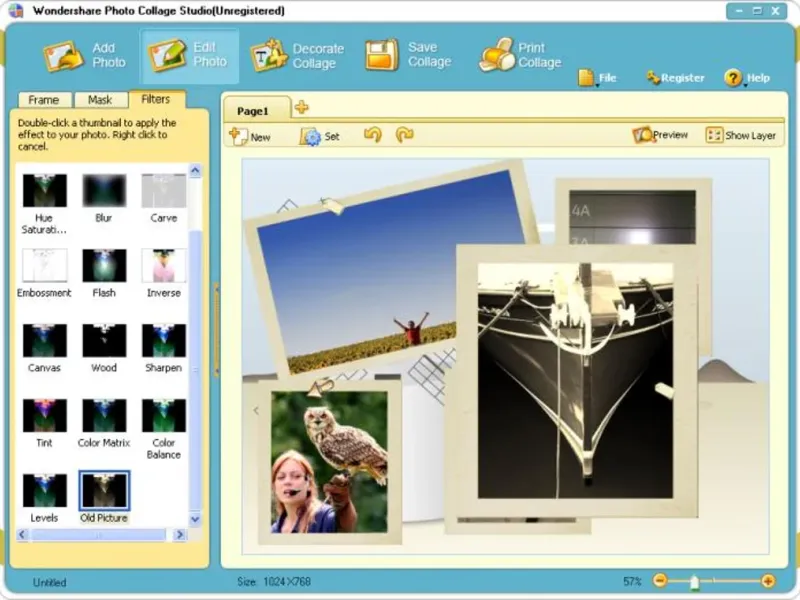Open the Add Photo tool

84,55
